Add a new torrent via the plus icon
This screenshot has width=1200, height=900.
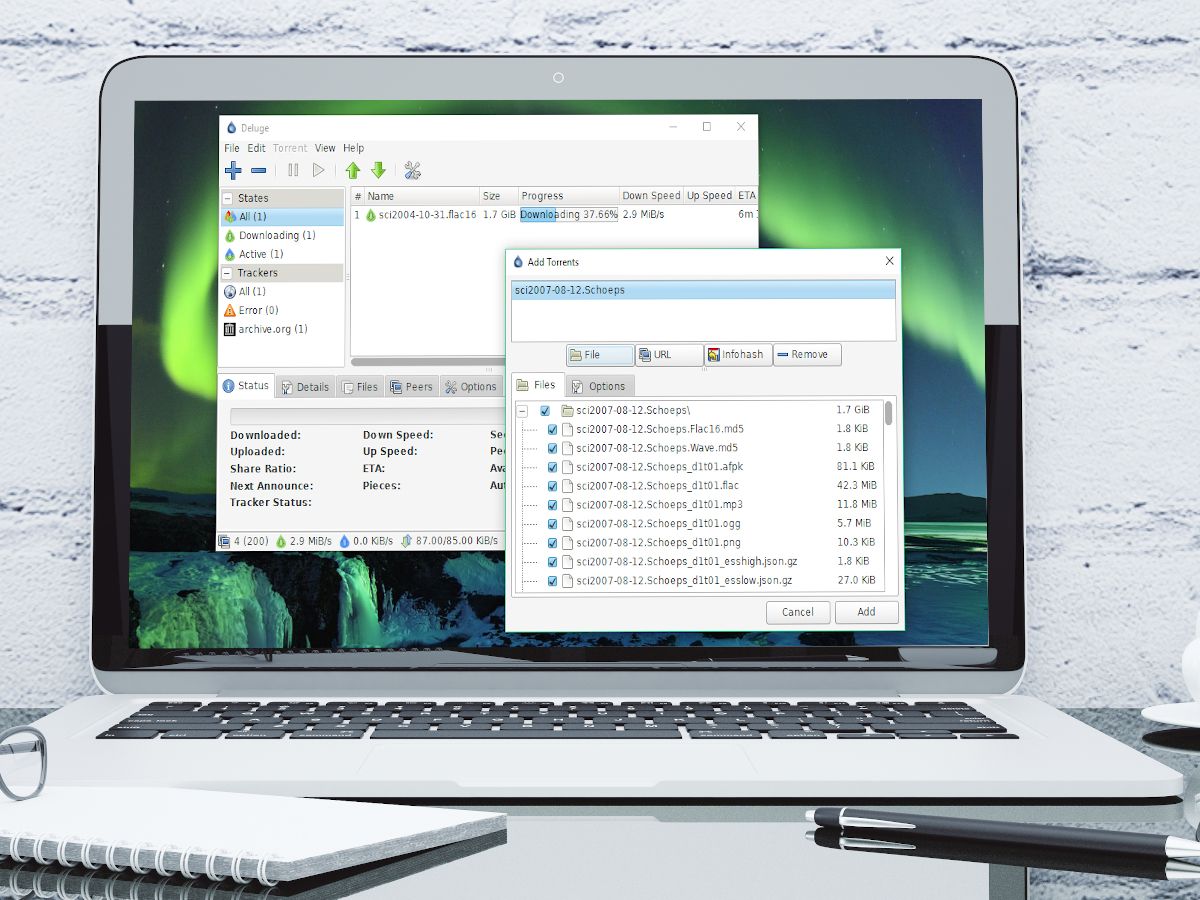coord(232,170)
